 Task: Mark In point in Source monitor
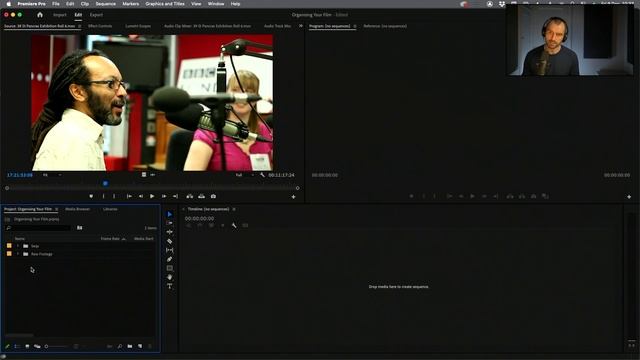coord(103,196)
